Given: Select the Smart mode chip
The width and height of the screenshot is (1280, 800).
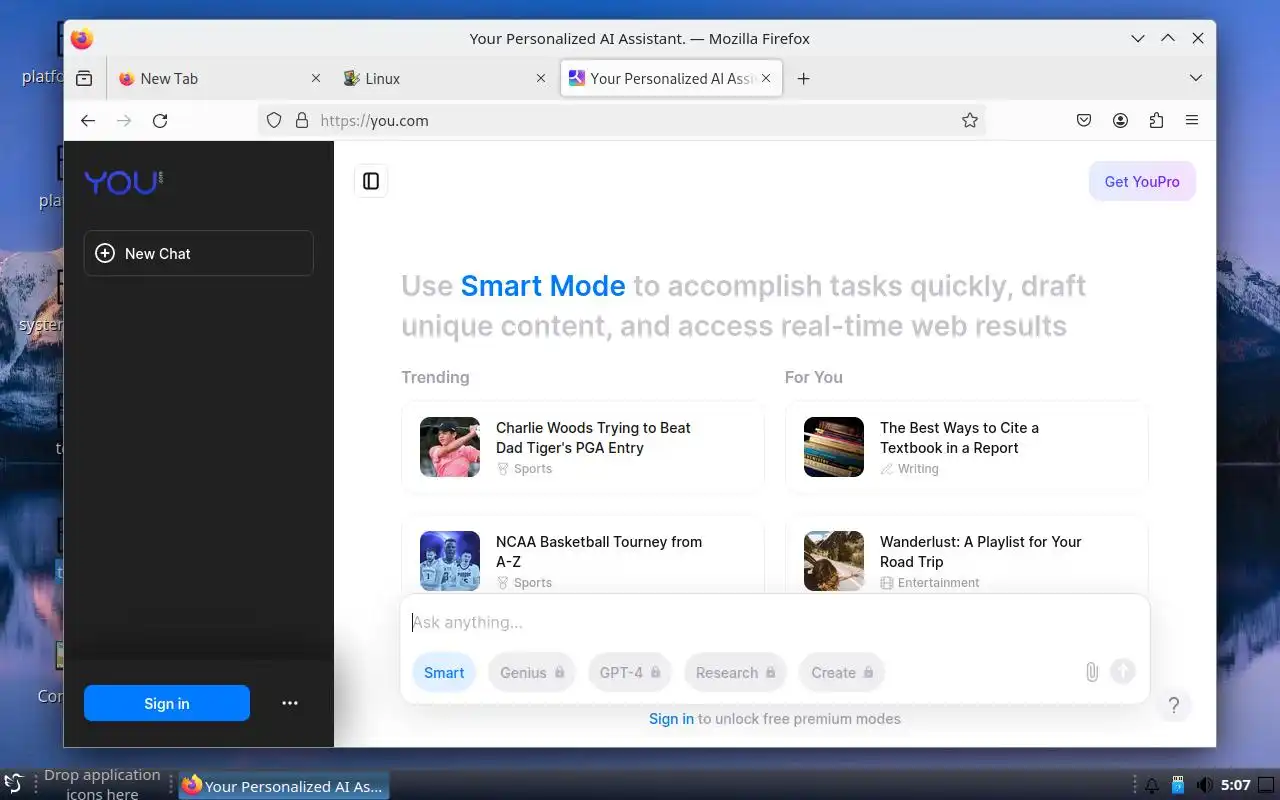Looking at the screenshot, I should click(x=444, y=672).
